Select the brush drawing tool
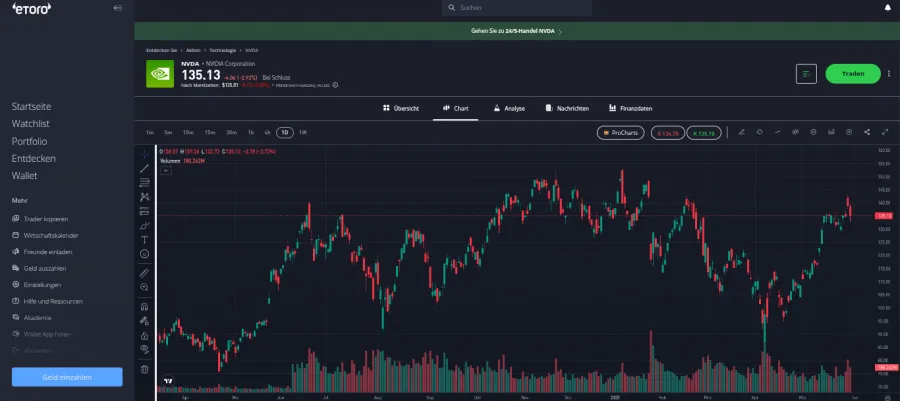 pos(144,225)
